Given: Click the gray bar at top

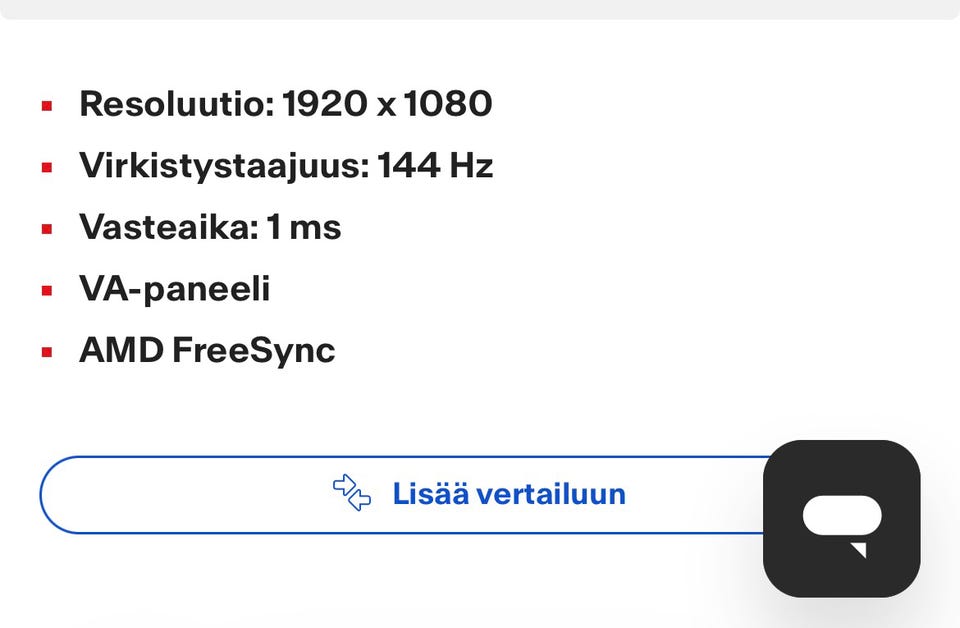Looking at the screenshot, I should (480, 8).
